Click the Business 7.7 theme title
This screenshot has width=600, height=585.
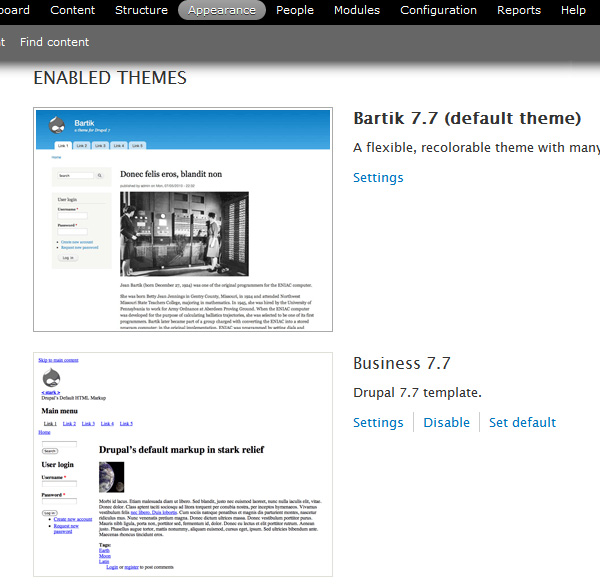point(402,363)
